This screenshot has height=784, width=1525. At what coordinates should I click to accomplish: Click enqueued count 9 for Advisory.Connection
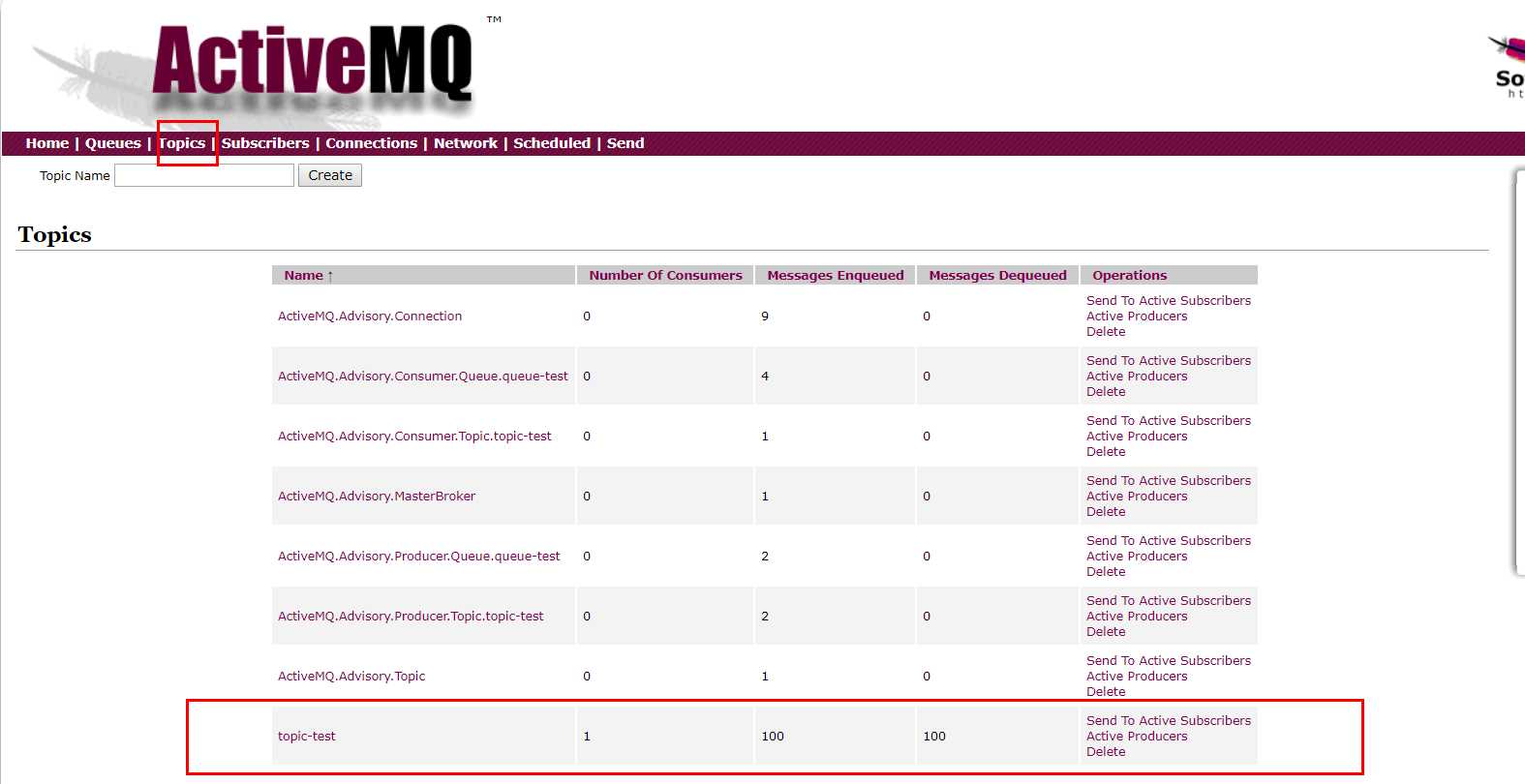click(765, 317)
